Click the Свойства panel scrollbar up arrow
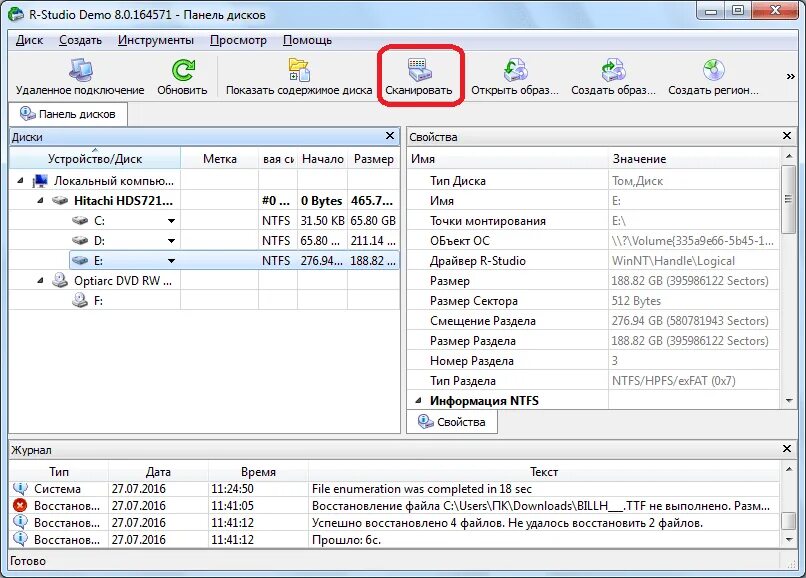Viewport: 806px width, 578px height. point(788,155)
